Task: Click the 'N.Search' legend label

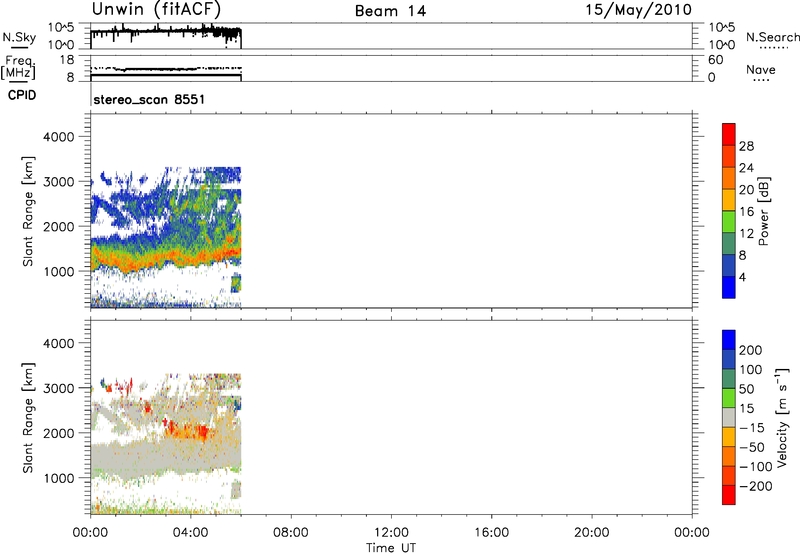Action: pos(772,37)
